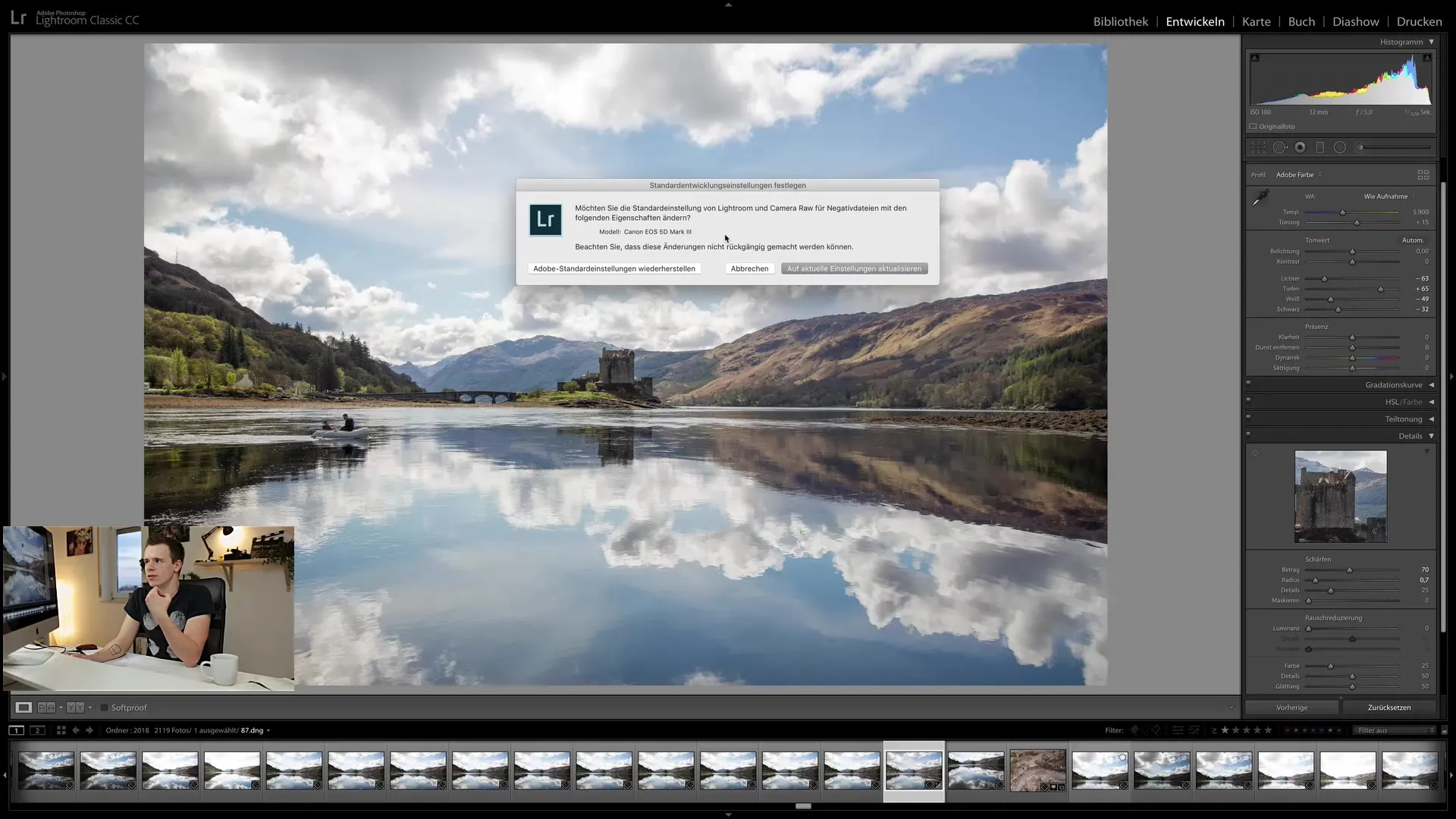The width and height of the screenshot is (1456, 819).
Task: Click the detail zoom point picker icon
Action: tap(1255, 453)
